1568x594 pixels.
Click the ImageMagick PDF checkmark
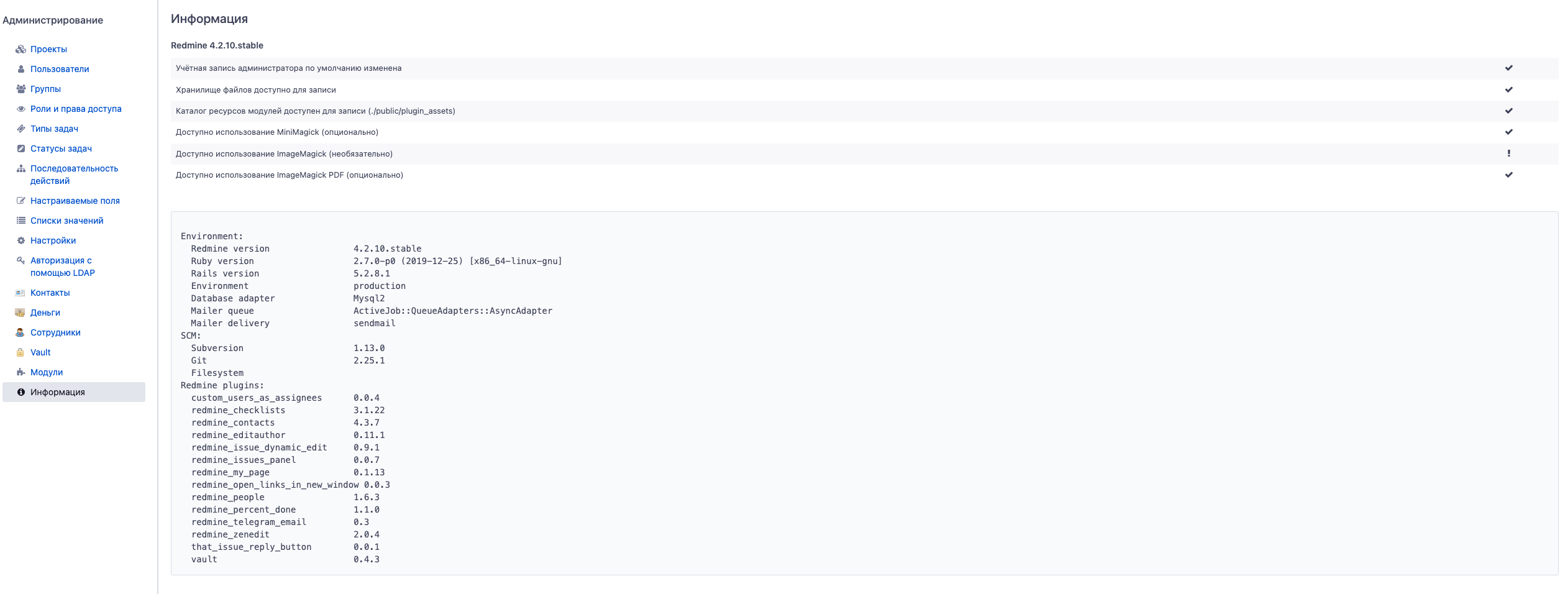point(1508,175)
